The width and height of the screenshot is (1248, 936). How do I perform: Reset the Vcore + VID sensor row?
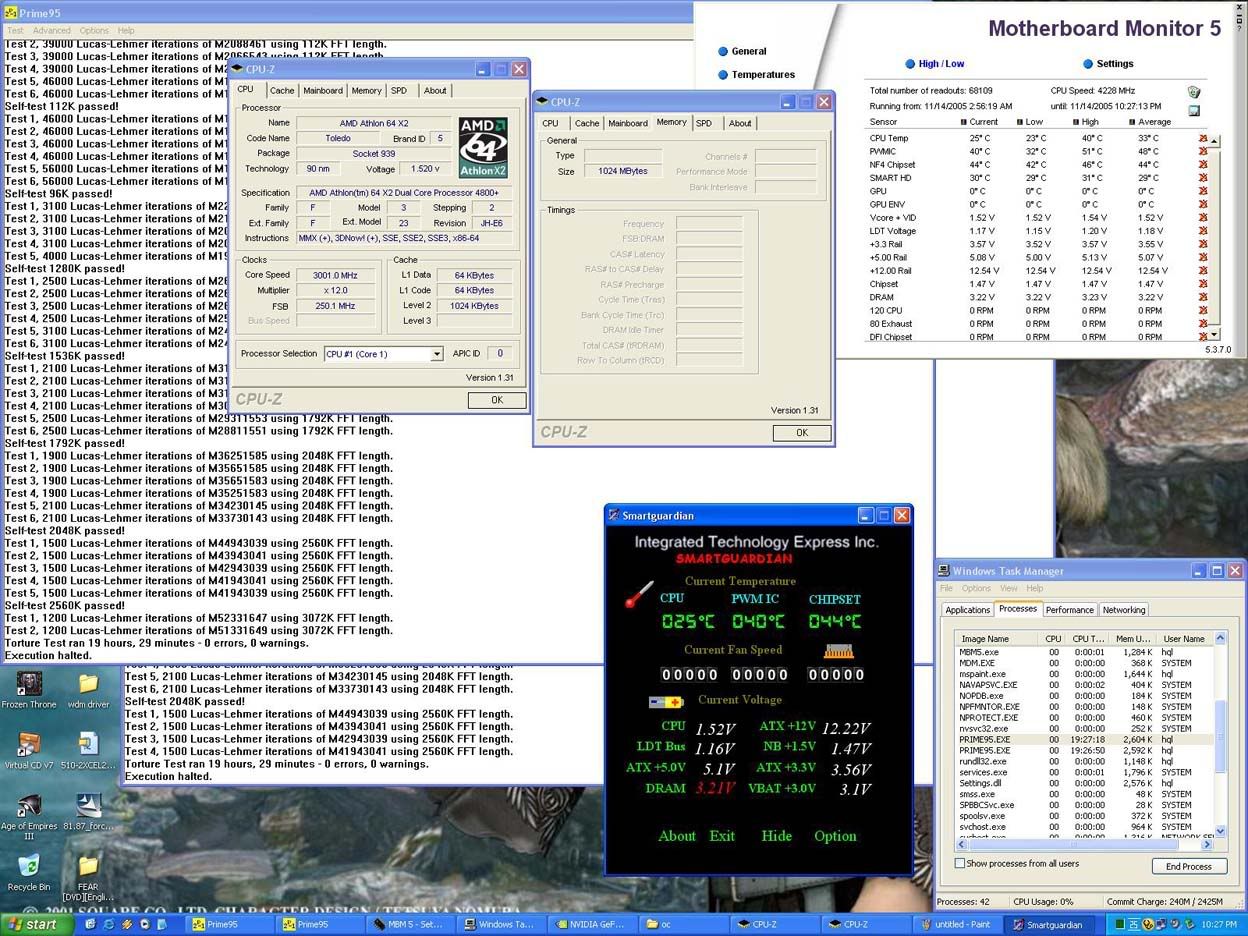coord(1203,217)
